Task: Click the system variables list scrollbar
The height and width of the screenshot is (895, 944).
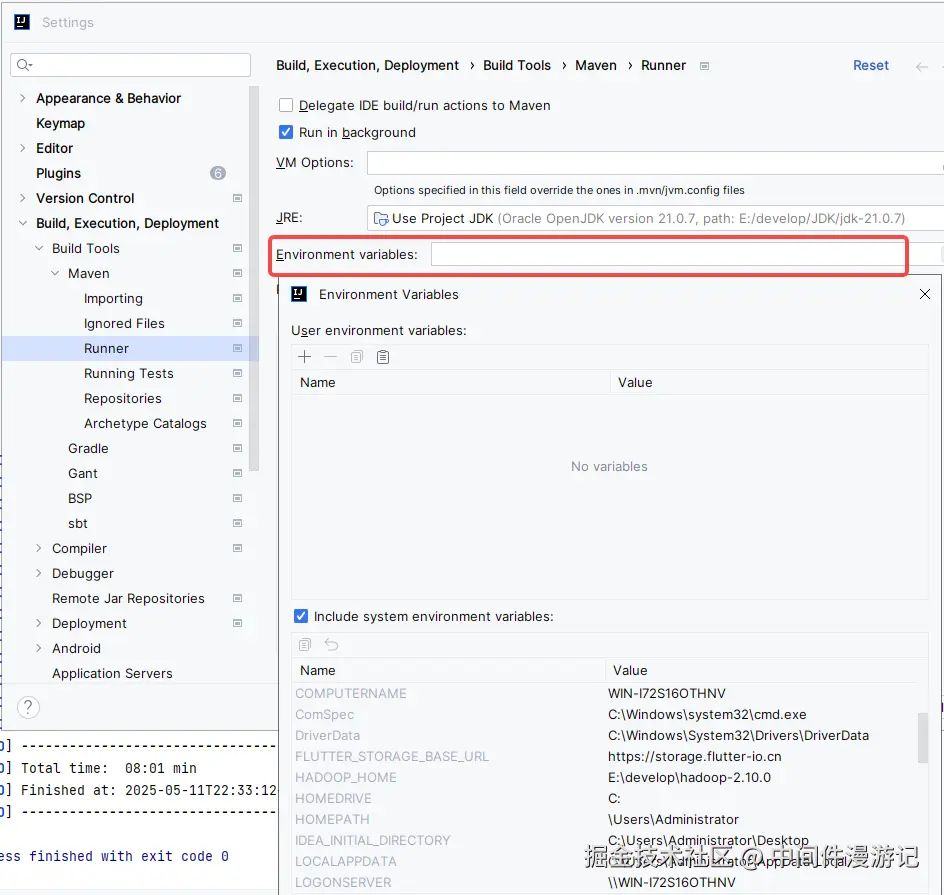Action: coord(922,738)
